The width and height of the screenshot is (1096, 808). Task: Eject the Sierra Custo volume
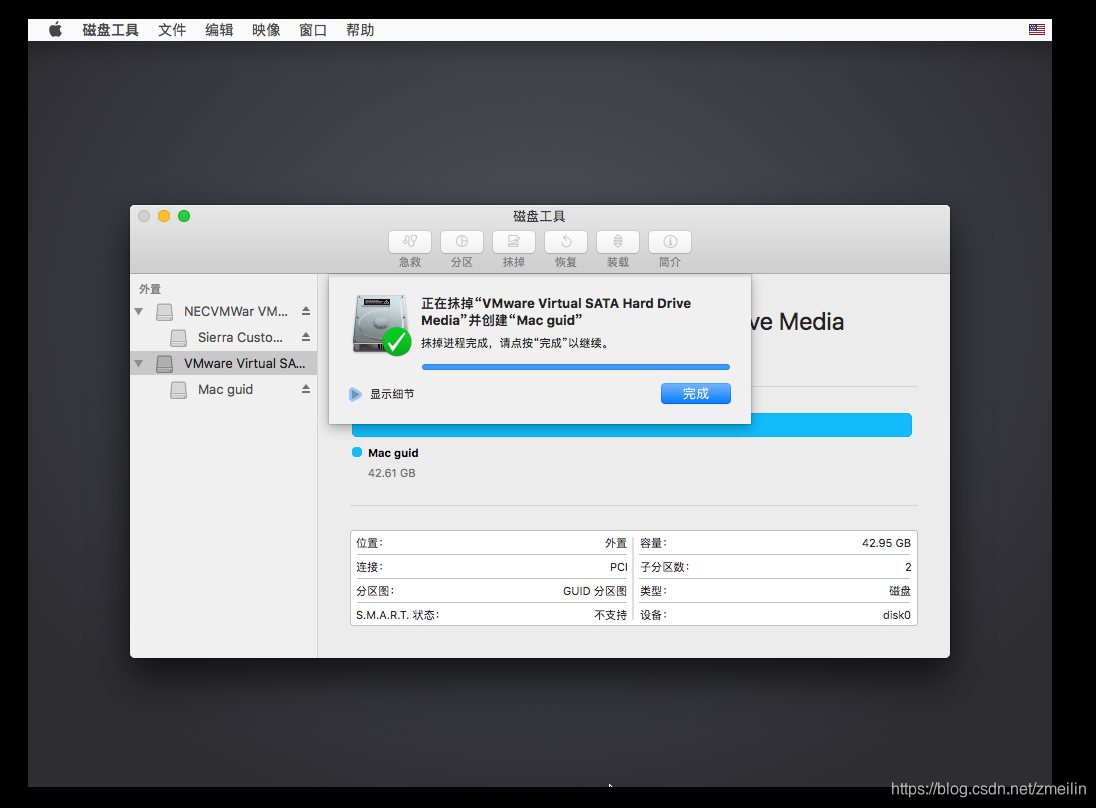(305, 337)
